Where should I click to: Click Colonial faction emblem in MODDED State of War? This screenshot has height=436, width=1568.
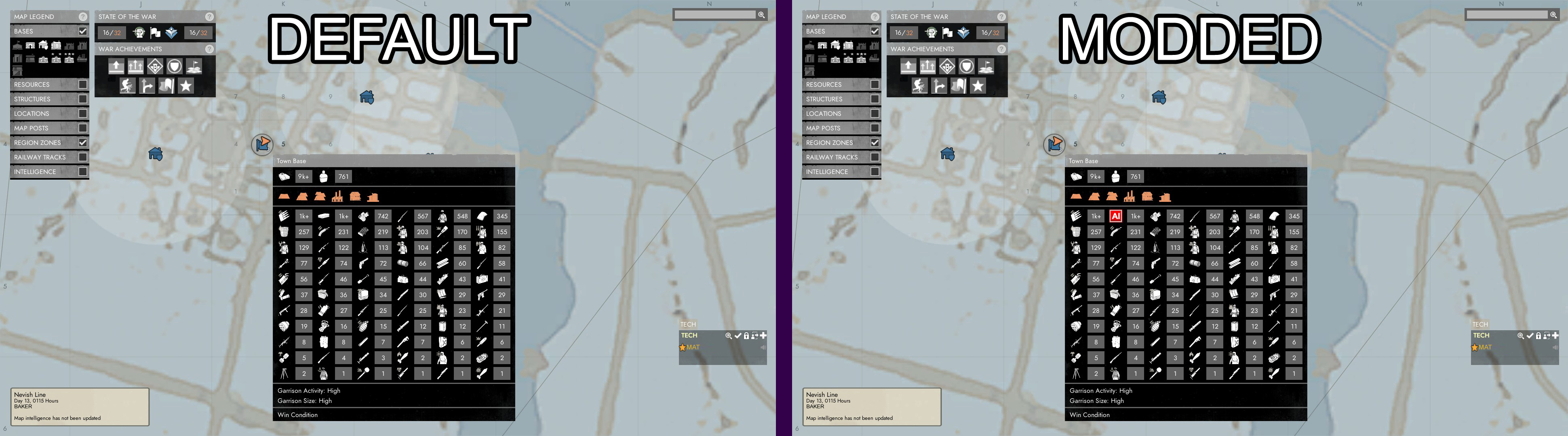[x=931, y=33]
